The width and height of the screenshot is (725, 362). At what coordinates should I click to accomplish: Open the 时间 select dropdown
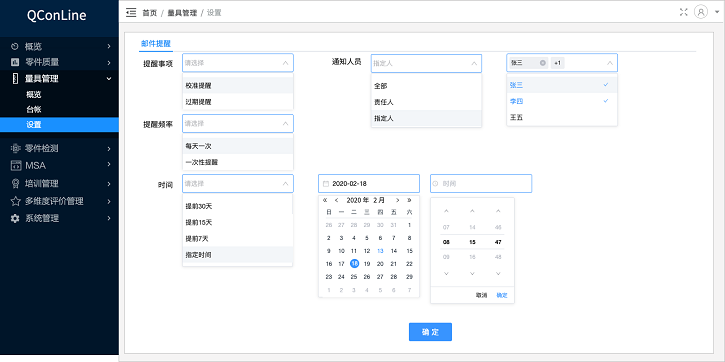pos(238,184)
